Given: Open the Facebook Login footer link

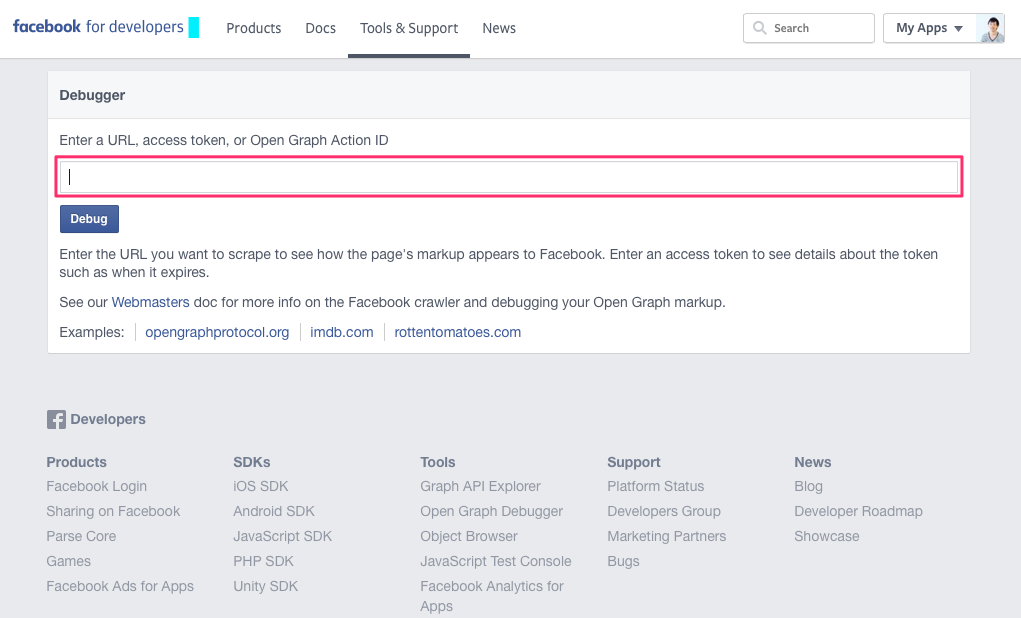Looking at the screenshot, I should point(96,486).
